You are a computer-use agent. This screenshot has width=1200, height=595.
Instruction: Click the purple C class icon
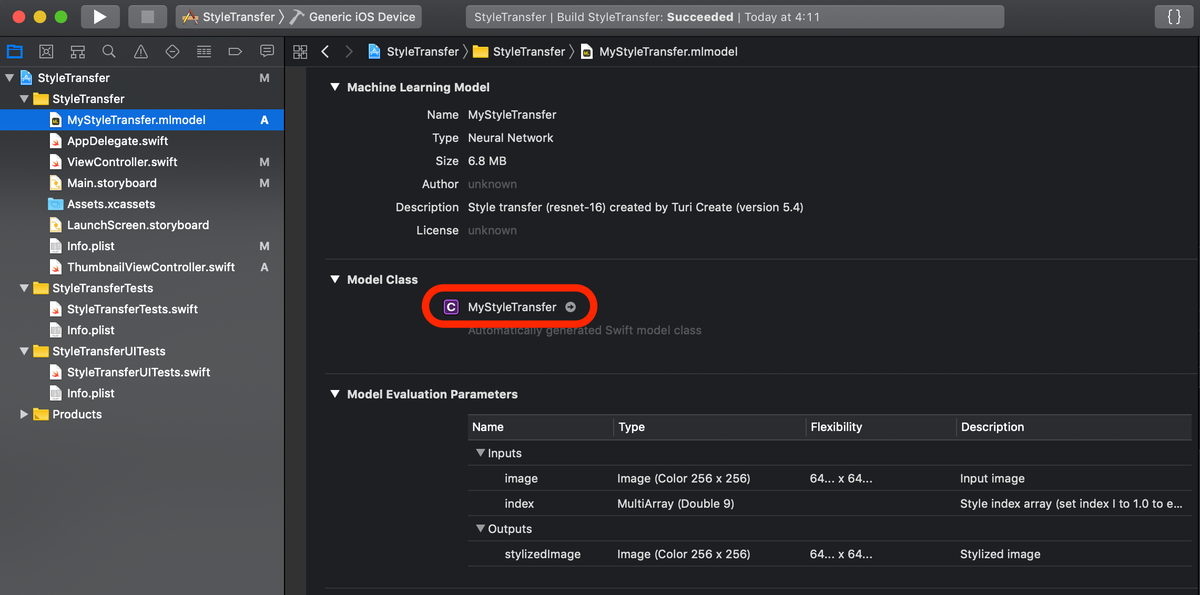[451, 307]
